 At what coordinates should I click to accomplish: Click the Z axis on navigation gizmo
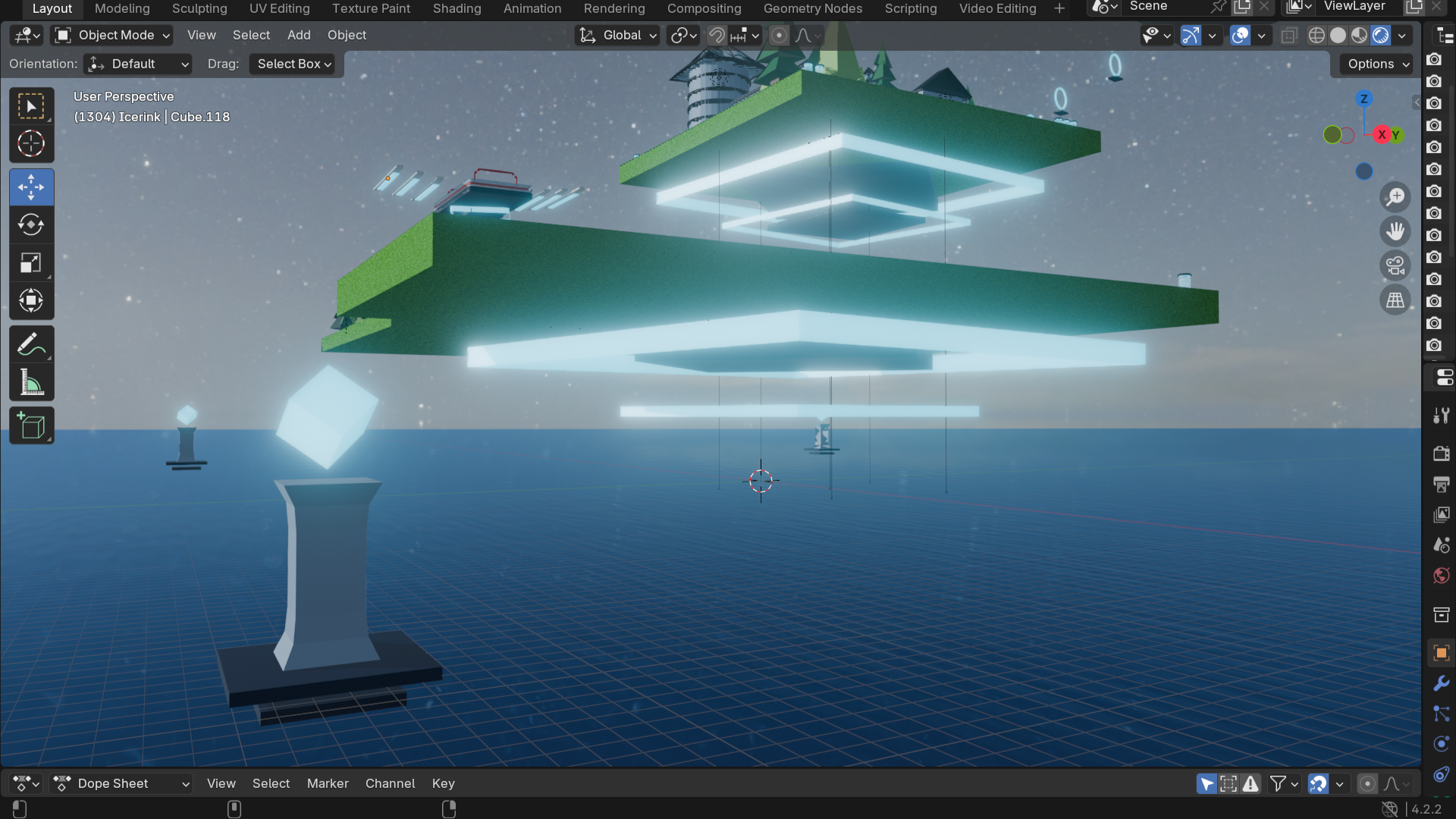click(x=1363, y=99)
